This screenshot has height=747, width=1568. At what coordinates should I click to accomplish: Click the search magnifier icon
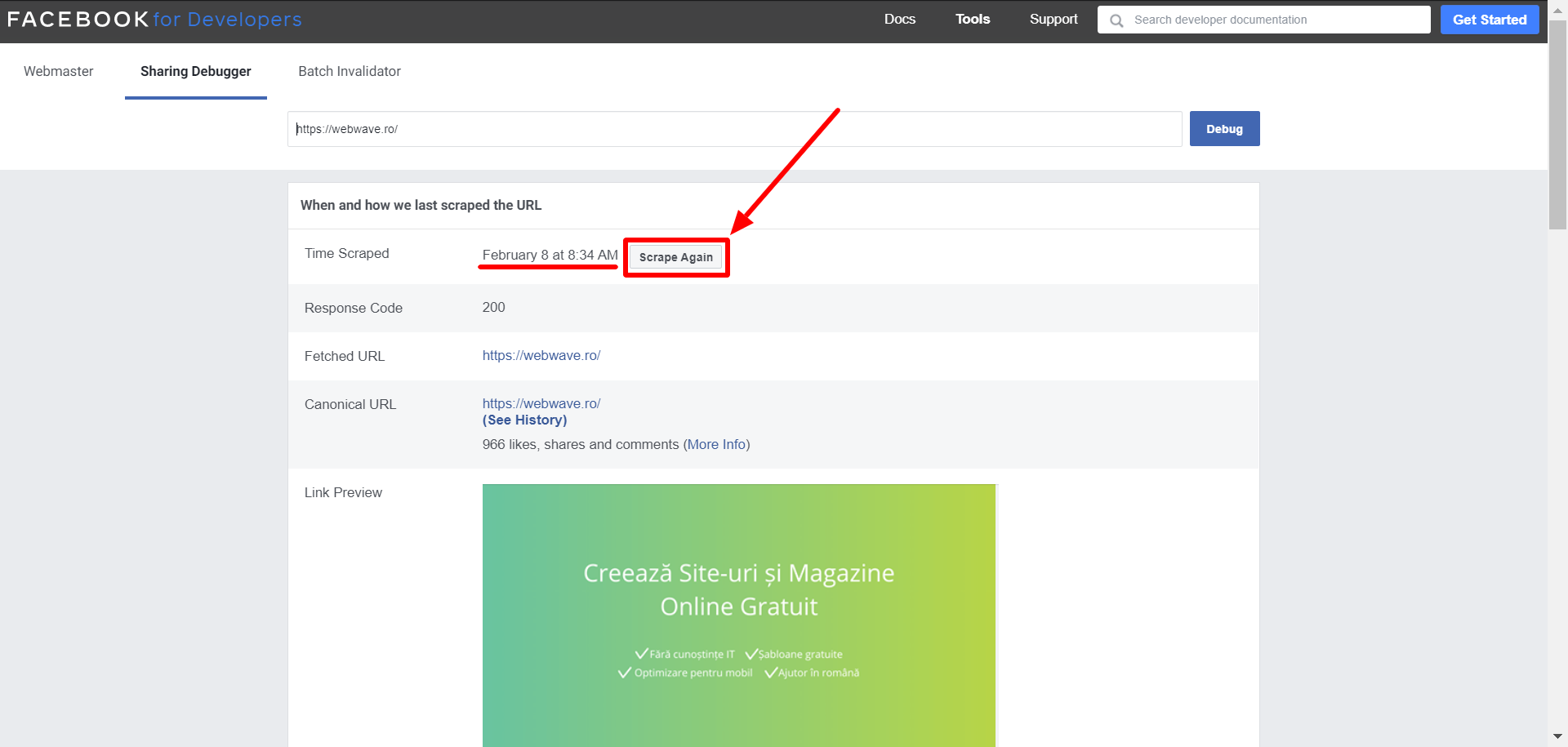pyautogui.click(x=1116, y=20)
